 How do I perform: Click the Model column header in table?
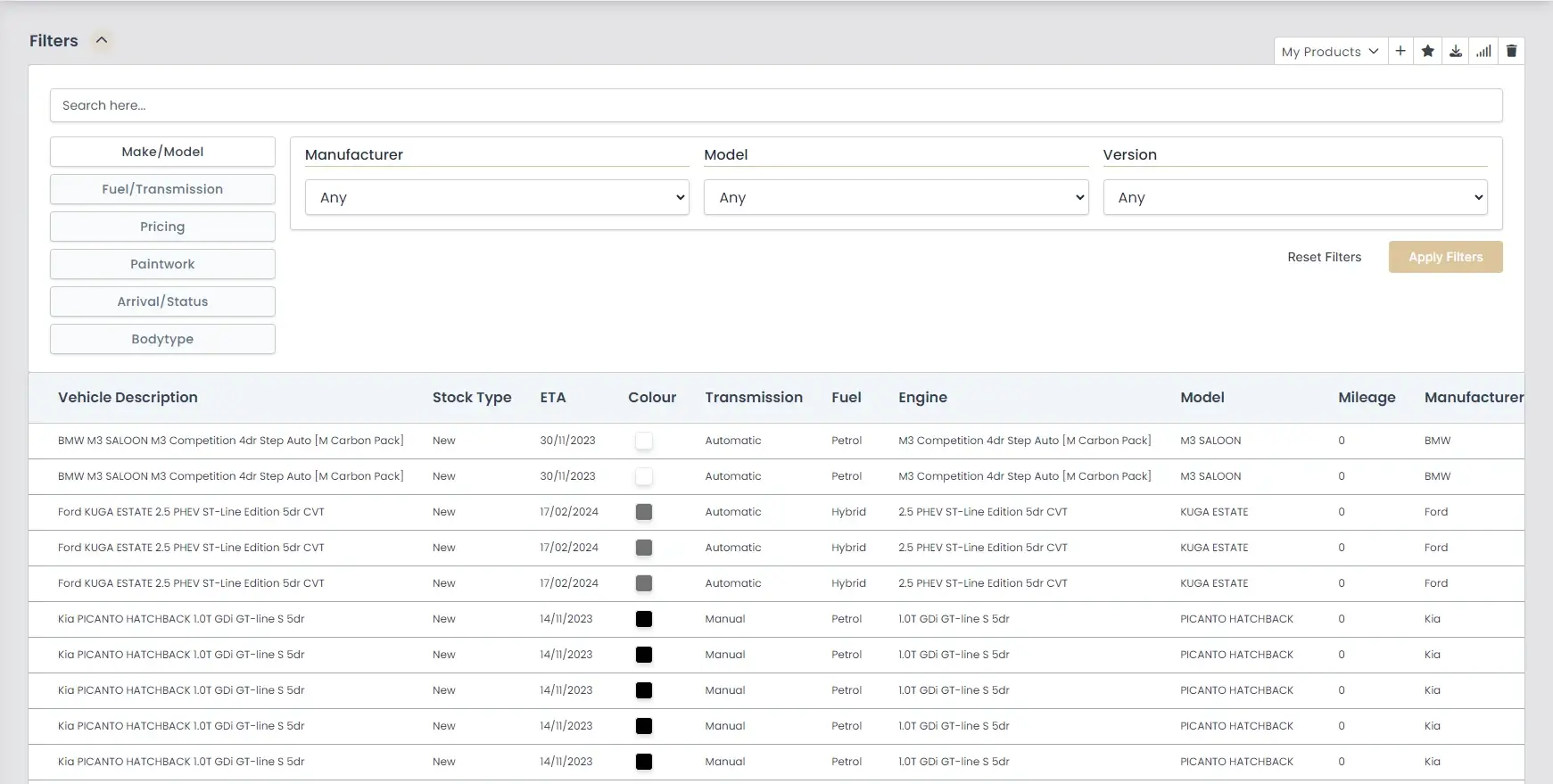pyautogui.click(x=1202, y=397)
